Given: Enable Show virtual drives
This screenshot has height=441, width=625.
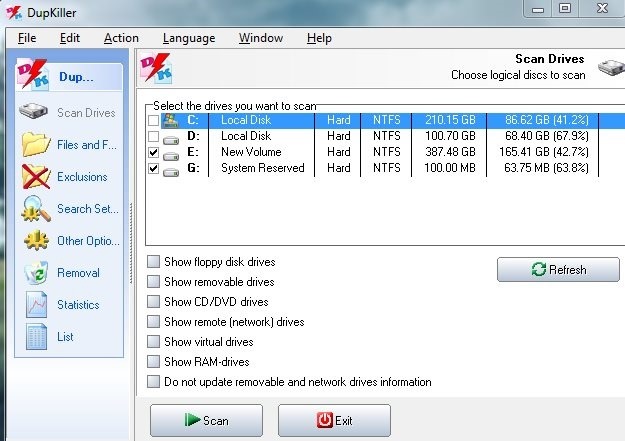Looking at the screenshot, I should [153, 341].
